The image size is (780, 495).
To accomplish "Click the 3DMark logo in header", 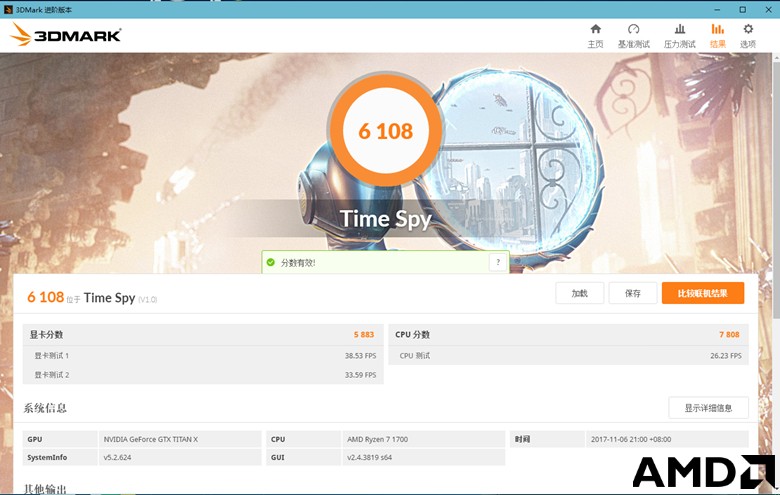I will click(65, 34).
